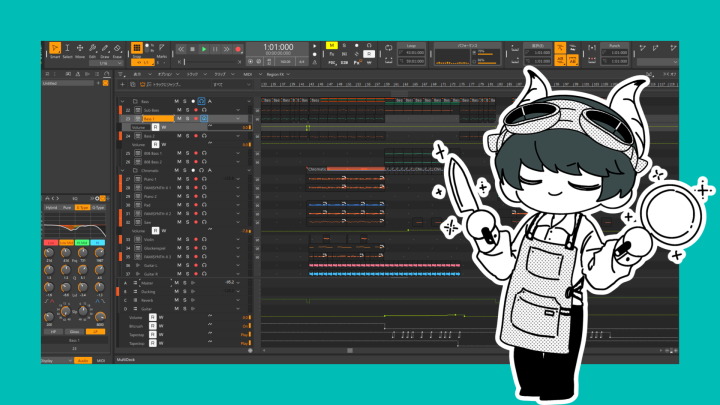The width and height of the screenshot is (720, 405).
Task: Toggle the global read automation R button
Action: (369, 54)
